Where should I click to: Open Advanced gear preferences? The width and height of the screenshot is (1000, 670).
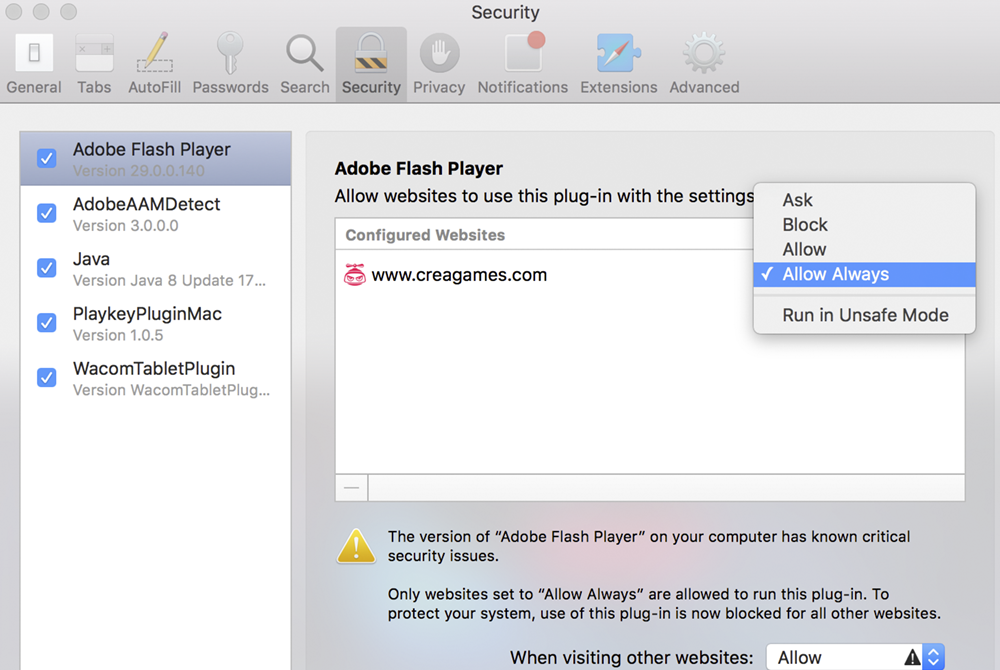pyautogui.click(x=704, y=63)
